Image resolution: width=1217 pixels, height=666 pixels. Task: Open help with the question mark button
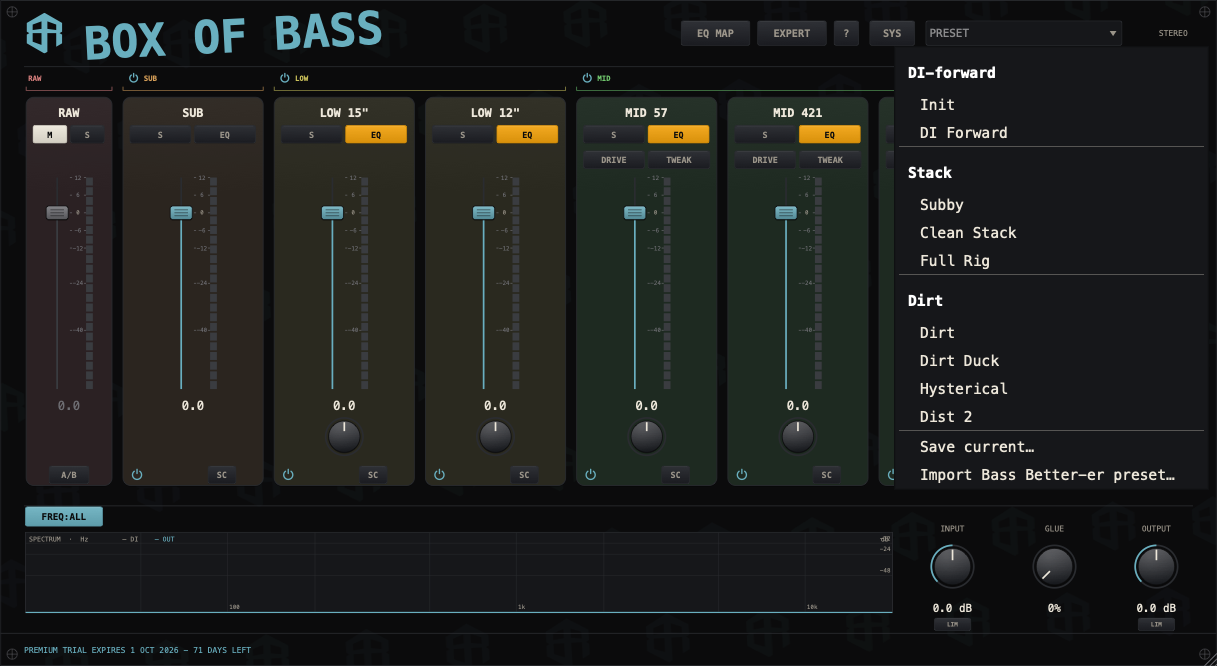click(x=846, y=33)
